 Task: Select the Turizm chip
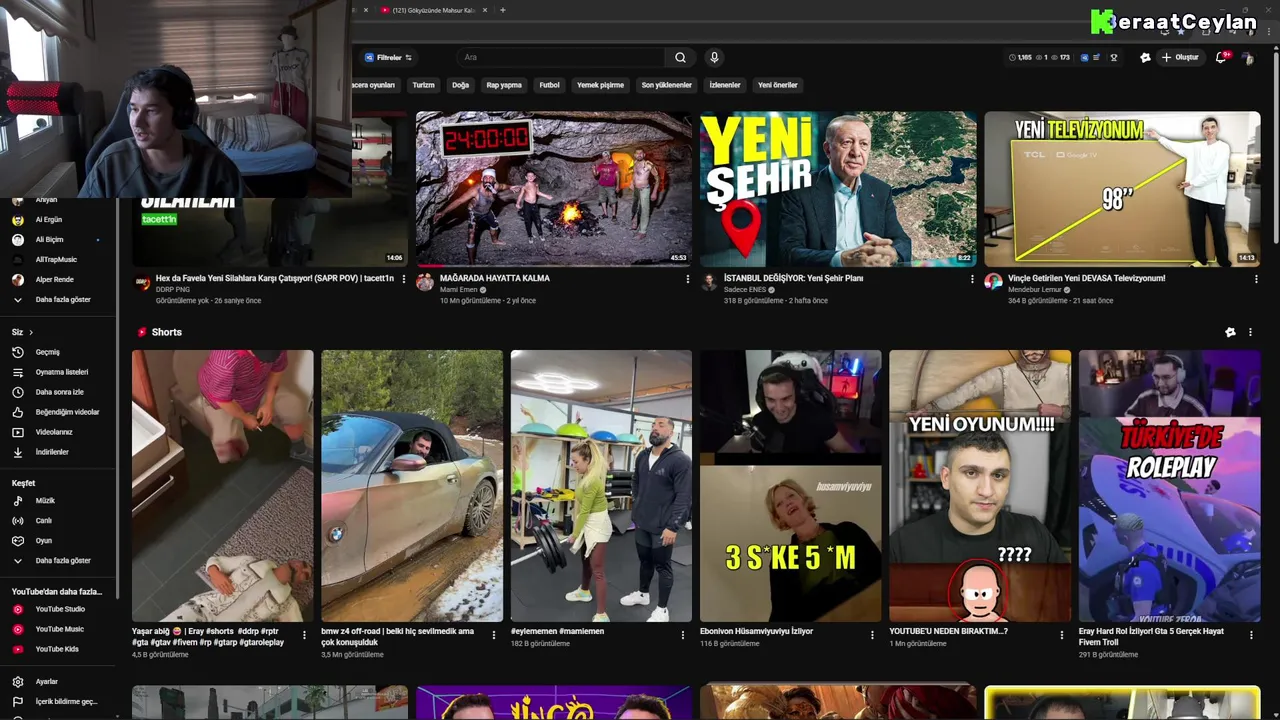pyautogui.click(x=424, y=85)
